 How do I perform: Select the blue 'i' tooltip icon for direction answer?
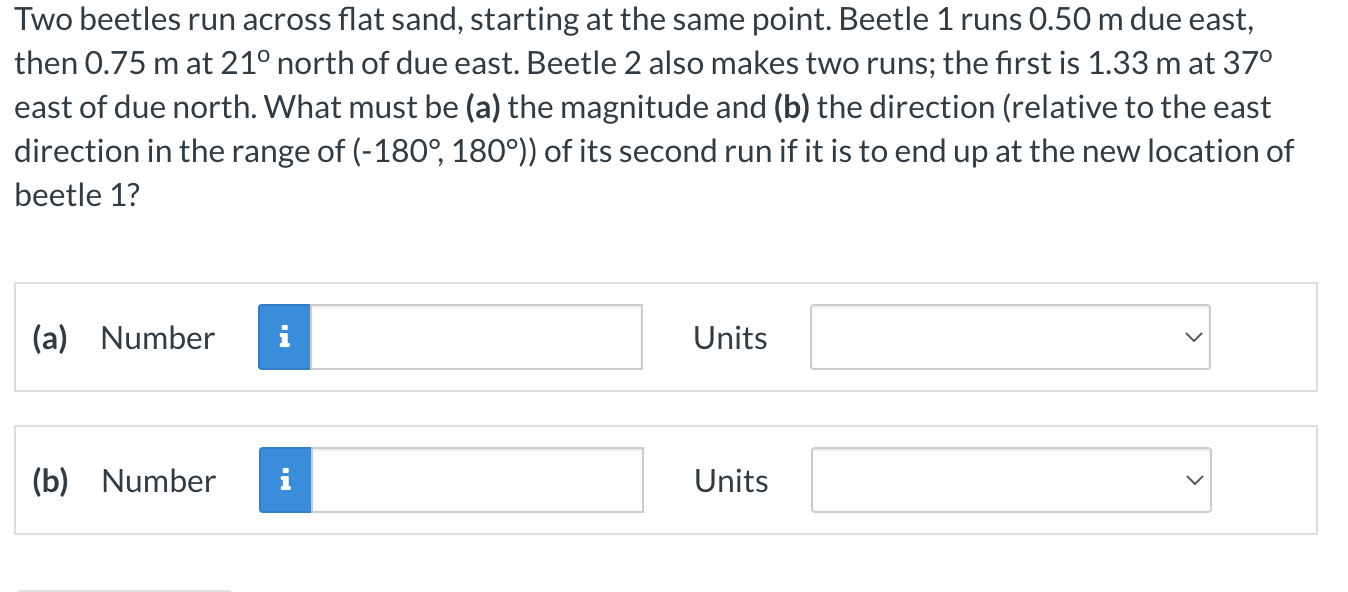coord(286,480)
